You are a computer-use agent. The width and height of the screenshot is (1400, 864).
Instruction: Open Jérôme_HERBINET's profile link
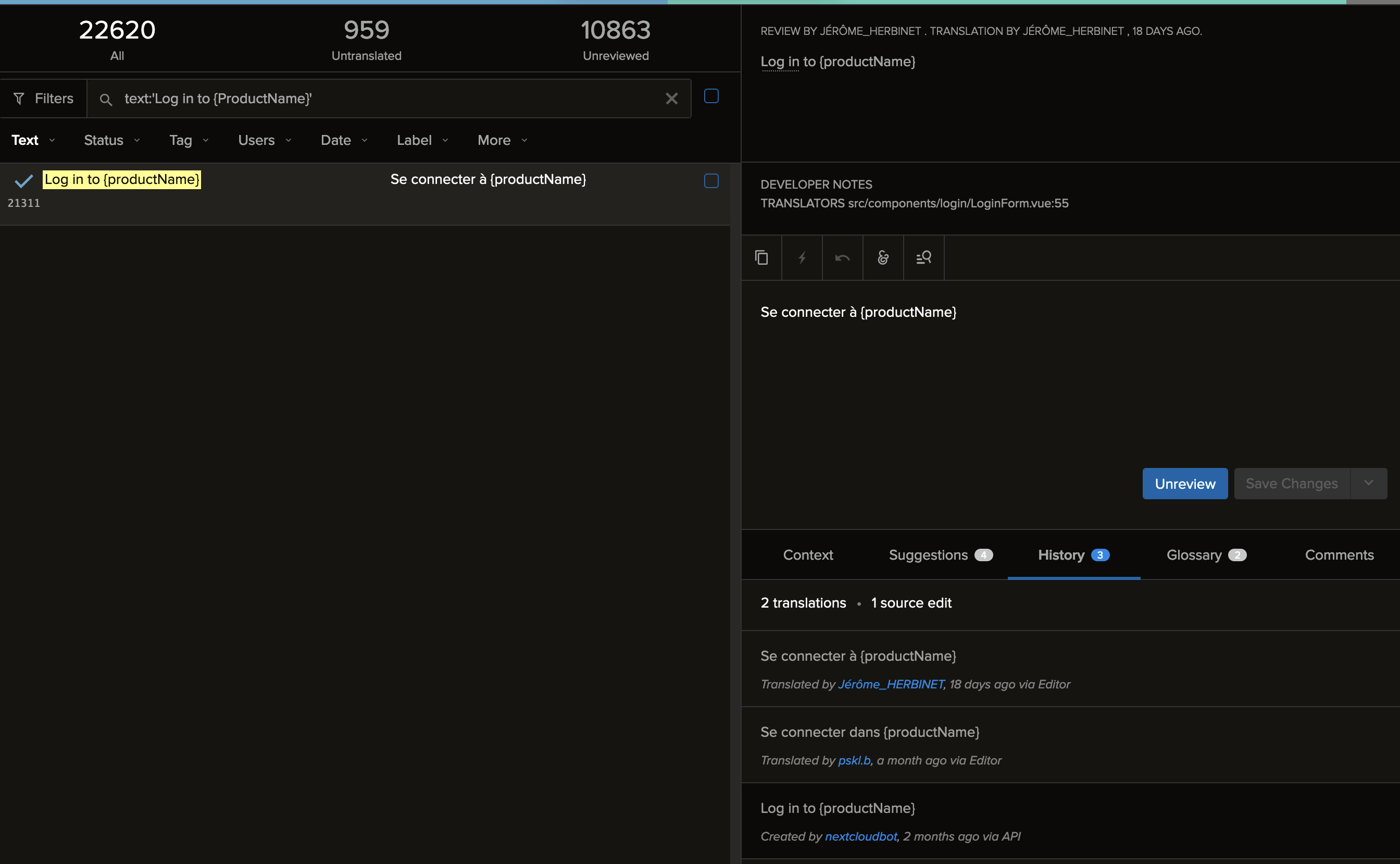pyautogui.click(x=890, y=684)
